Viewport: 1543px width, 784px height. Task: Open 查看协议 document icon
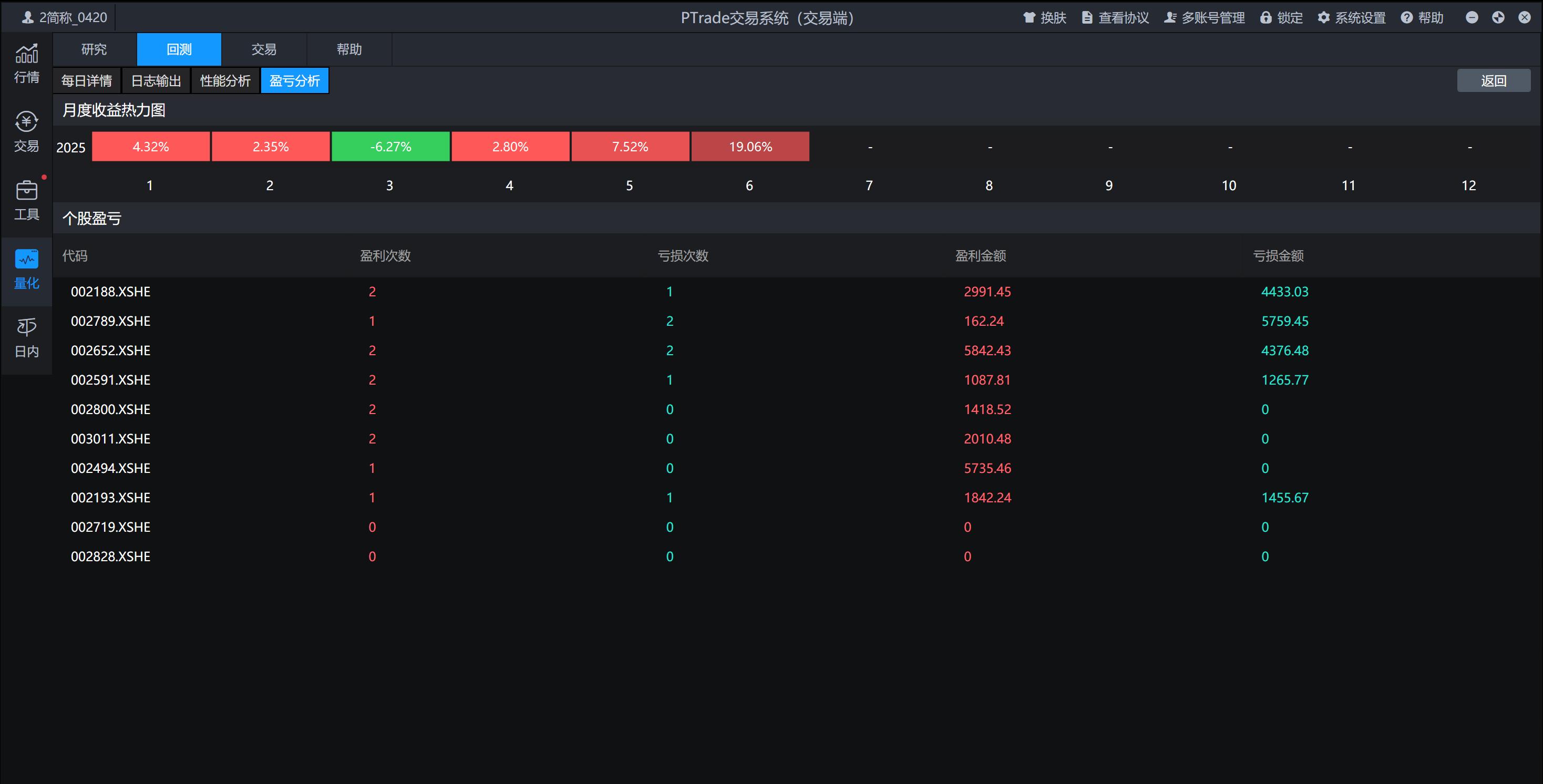1087,17
